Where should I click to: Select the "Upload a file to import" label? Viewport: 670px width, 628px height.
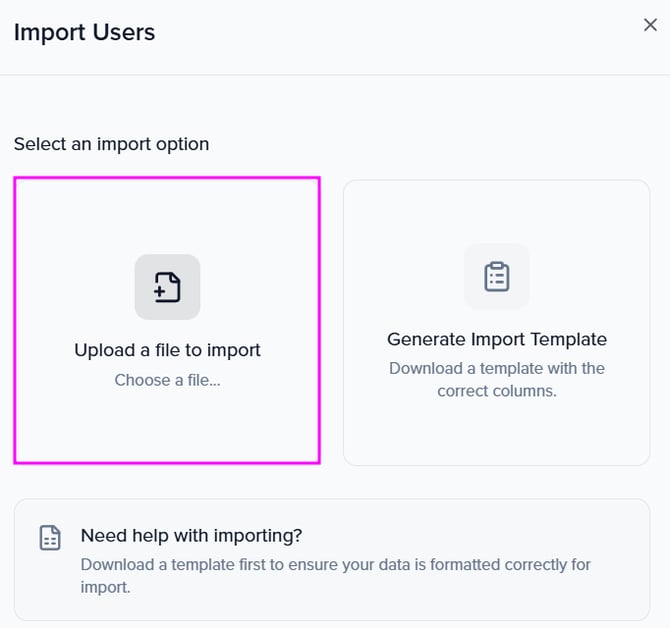167,350
